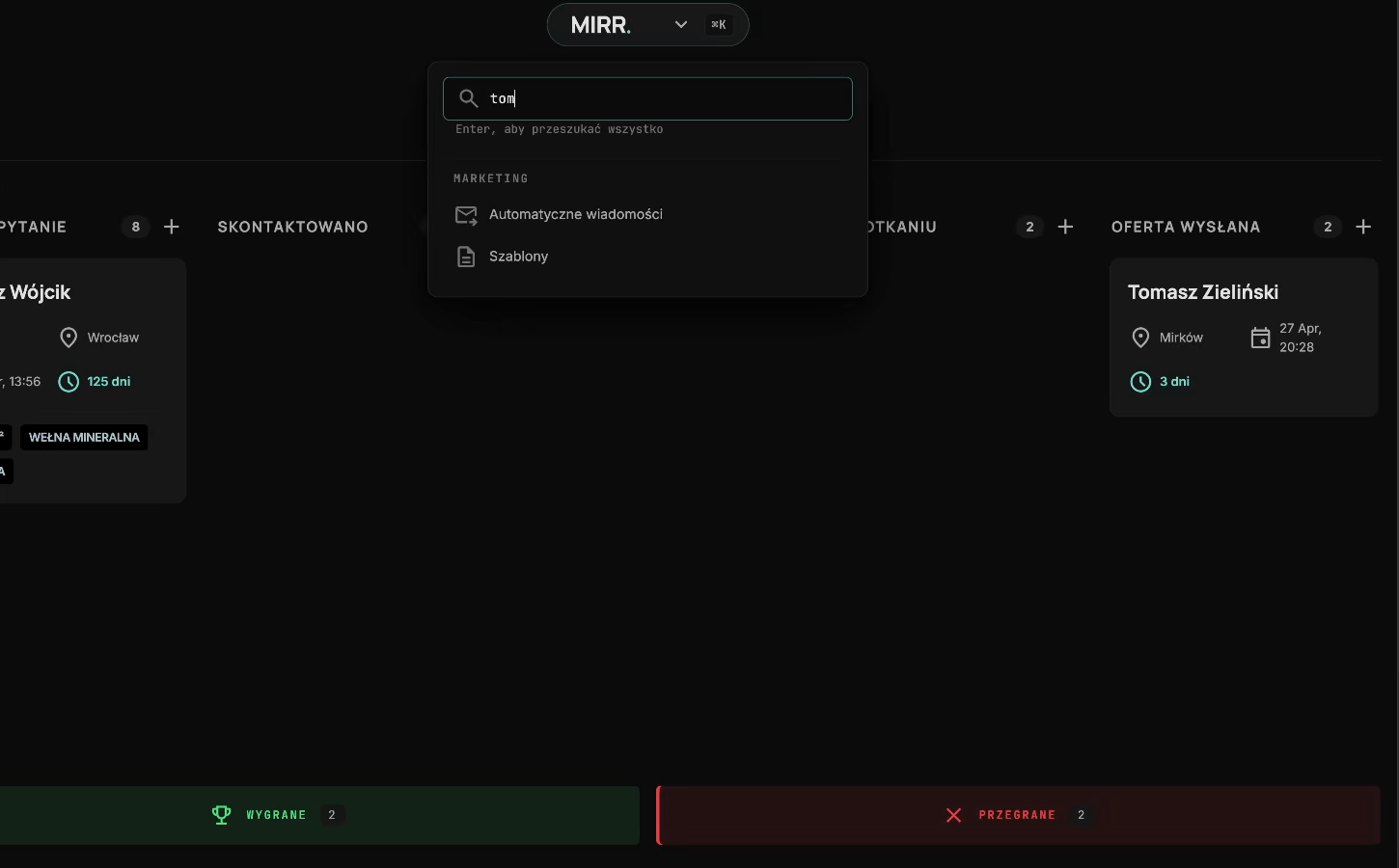Click plus icon in Spotkaniu column header
The image size is (1399, 868).
coord(1065,227)
